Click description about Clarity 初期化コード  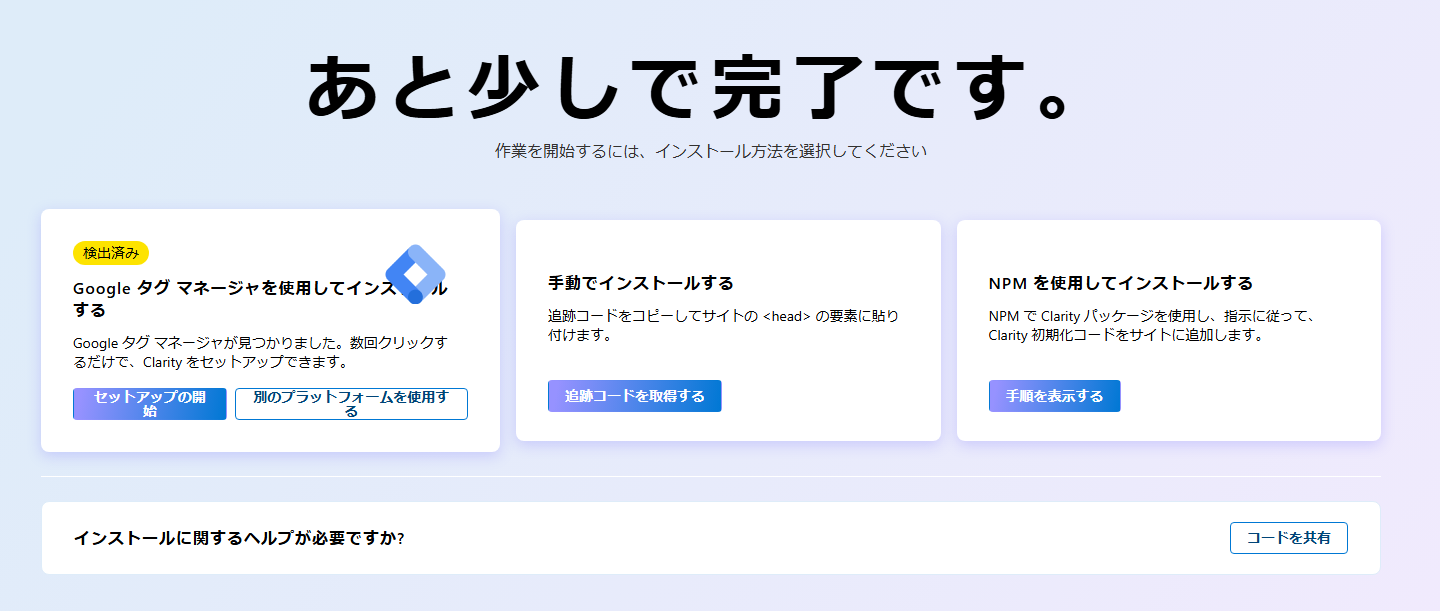pyautogui.click(x=1151, y=326)
